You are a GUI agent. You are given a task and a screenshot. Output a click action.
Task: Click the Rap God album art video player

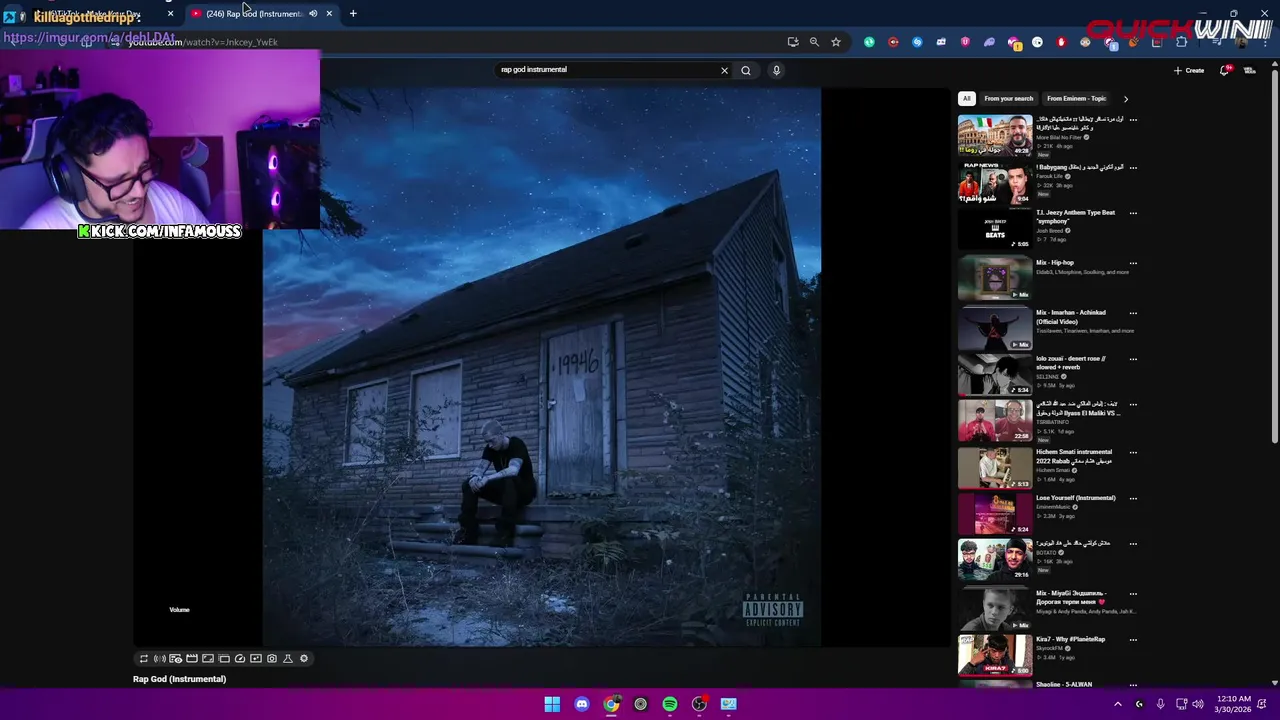click(542, 367)
